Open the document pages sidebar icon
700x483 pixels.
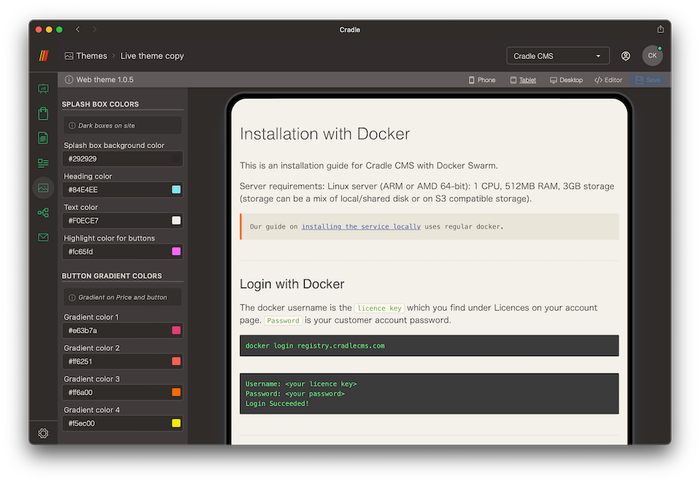43,138
